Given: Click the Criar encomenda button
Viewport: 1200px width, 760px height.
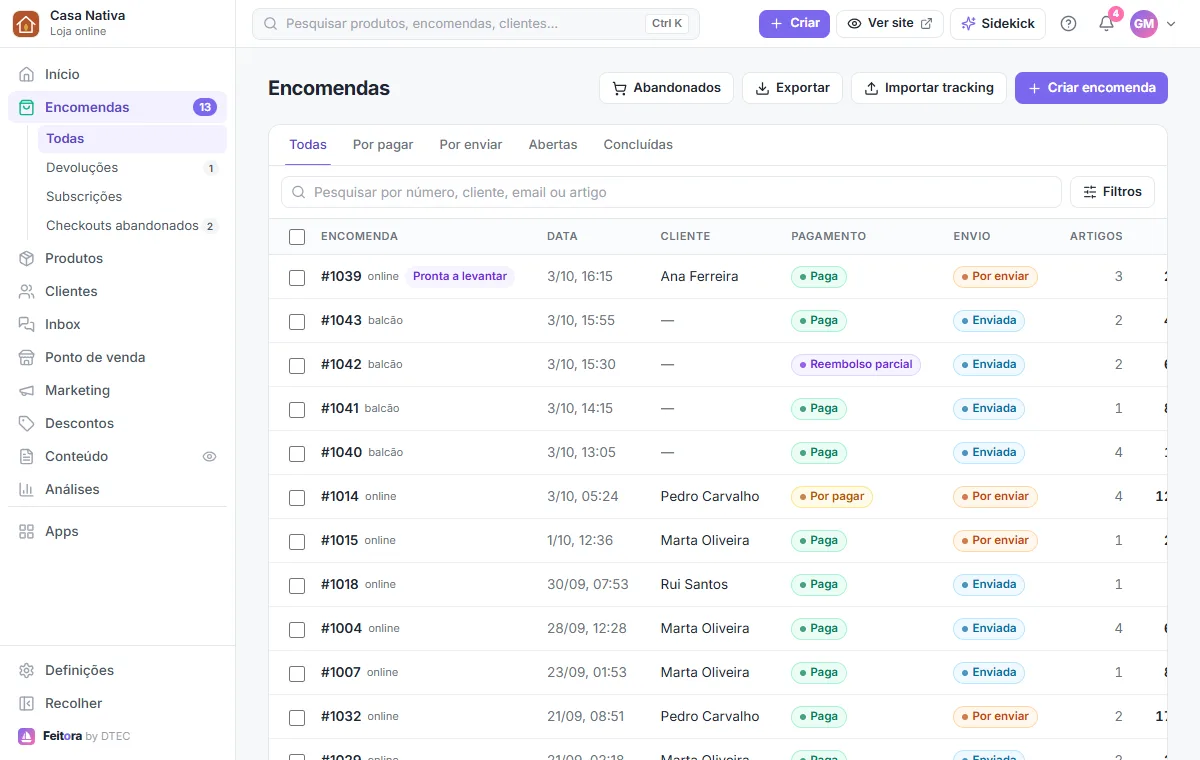Looking at the screenshot, I should (x=1091, y=88).
